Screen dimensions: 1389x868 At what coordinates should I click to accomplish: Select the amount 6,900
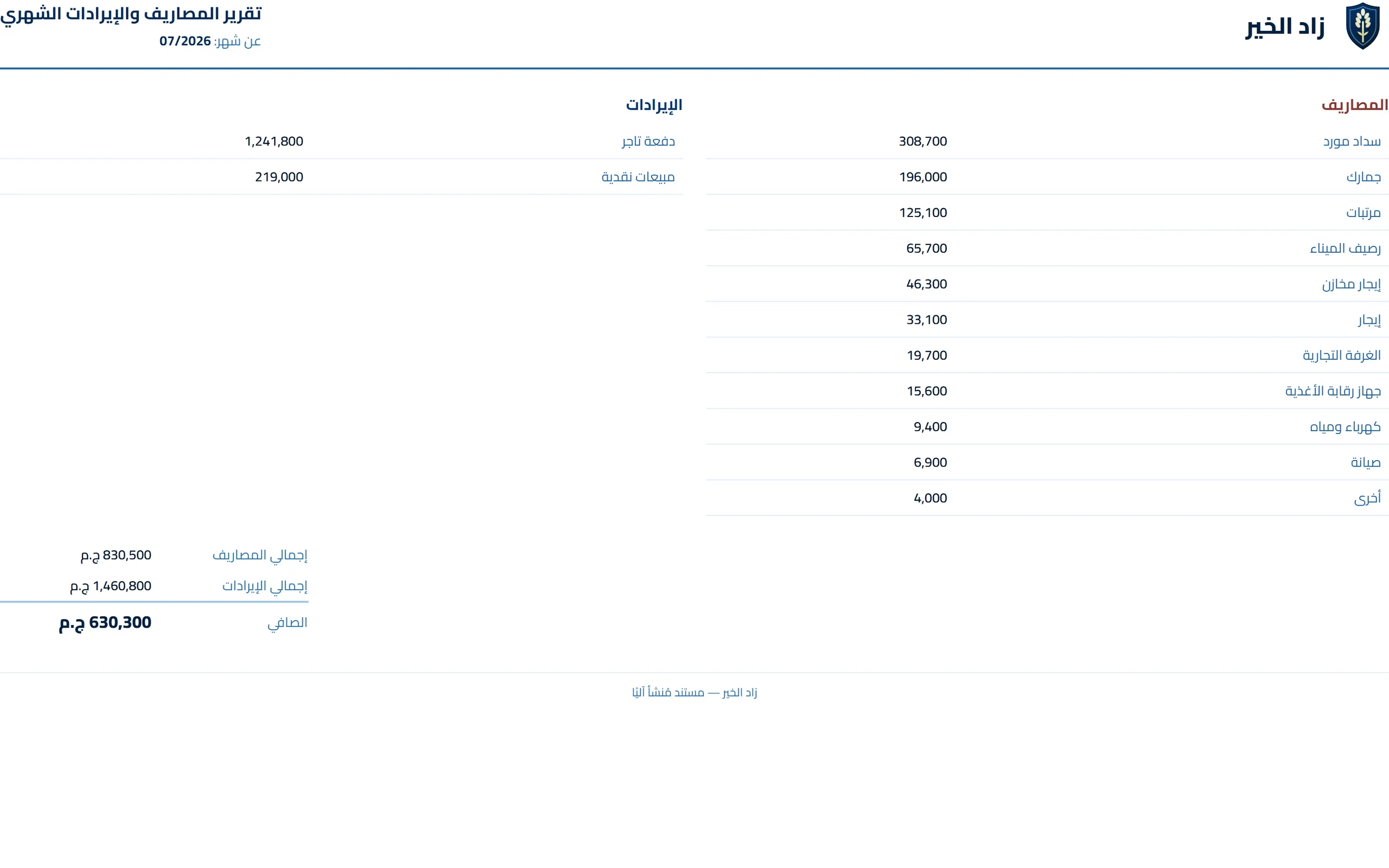point(931,462)
